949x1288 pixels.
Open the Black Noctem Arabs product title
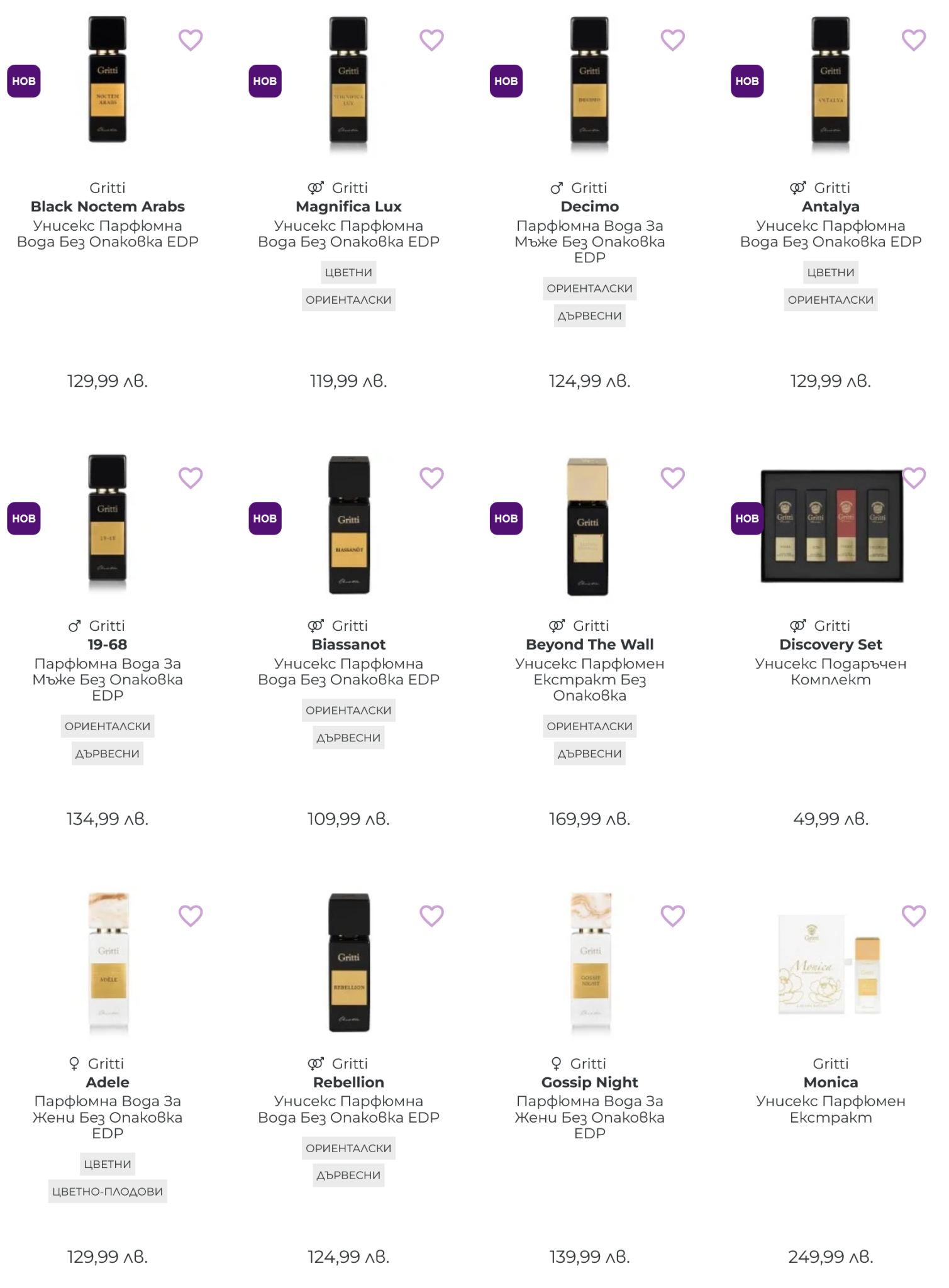click(108, 207)
